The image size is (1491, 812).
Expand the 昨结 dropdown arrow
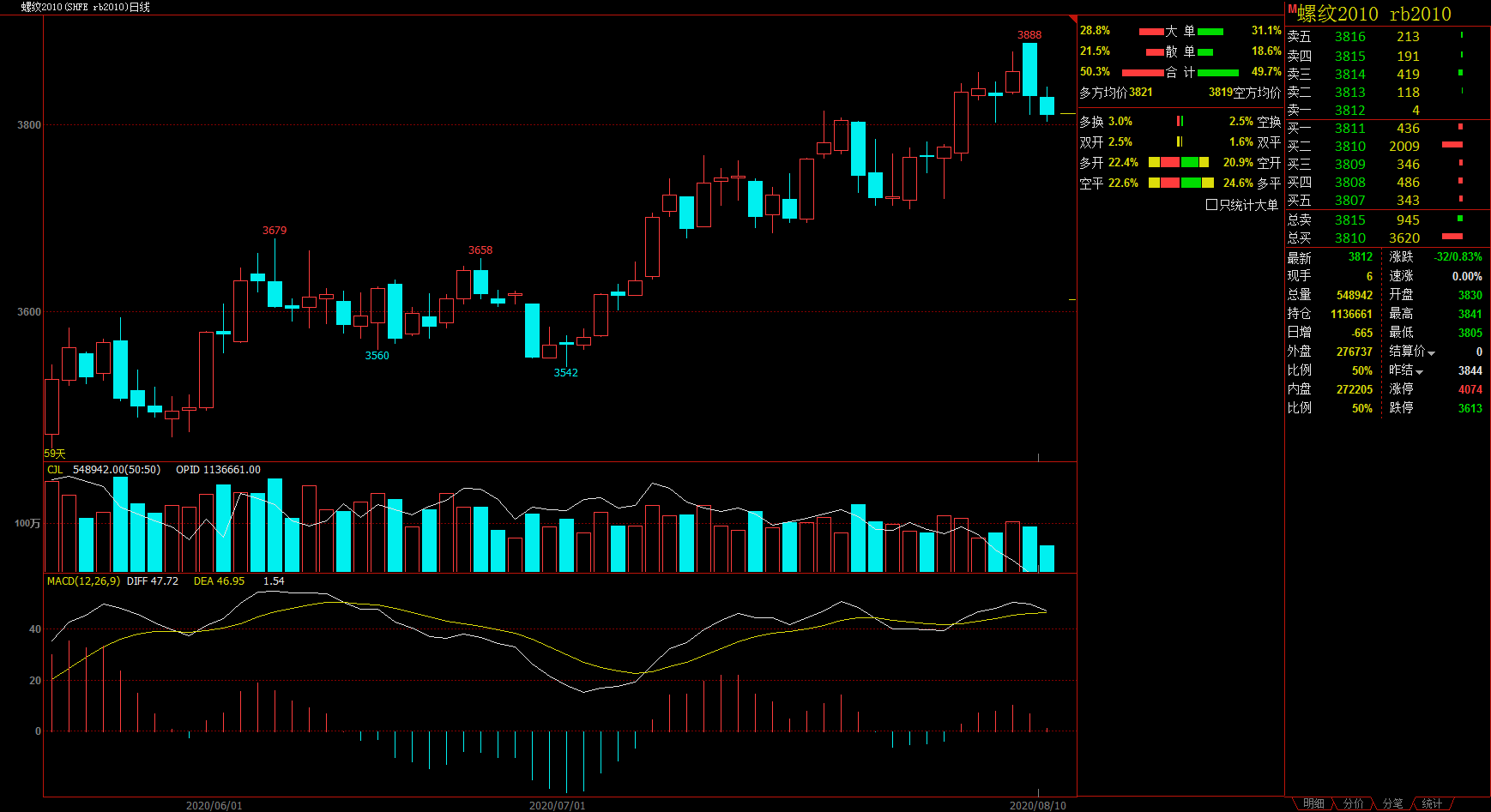(x=1419, y=372)
